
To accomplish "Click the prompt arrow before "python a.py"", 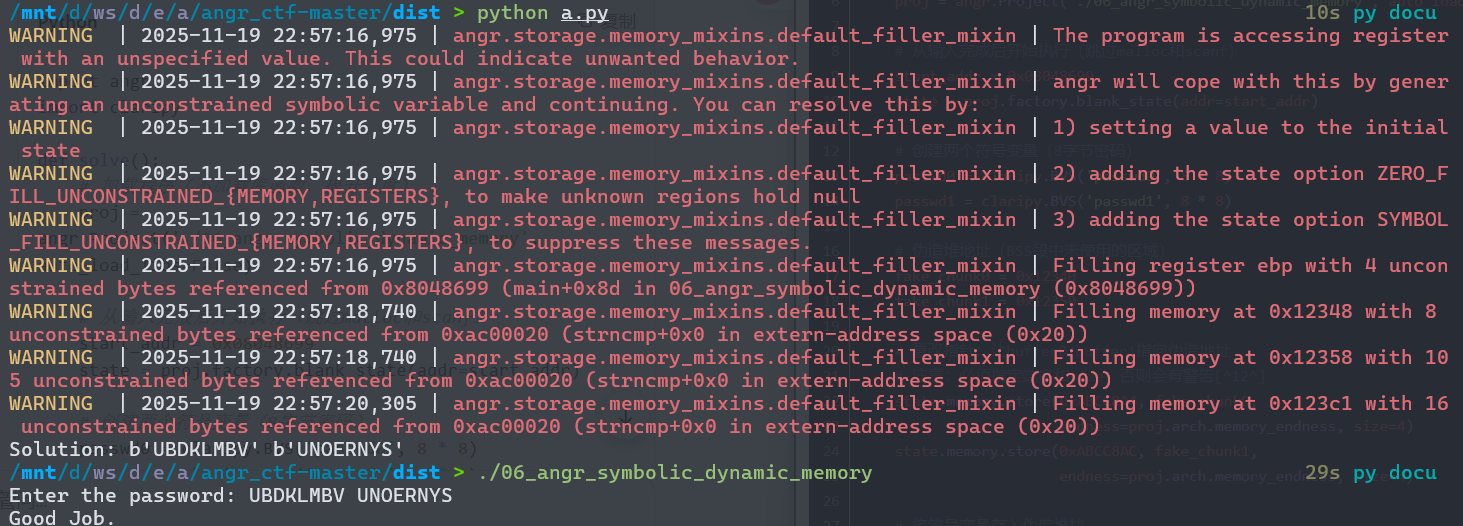I will tap(459, 13).
